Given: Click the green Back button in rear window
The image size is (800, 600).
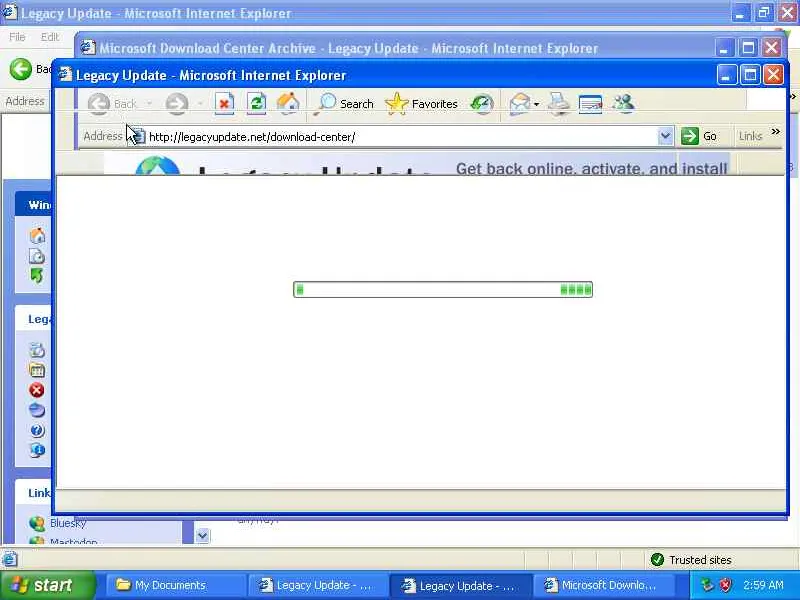Looking at the screenshot, I should pos(21,69).
